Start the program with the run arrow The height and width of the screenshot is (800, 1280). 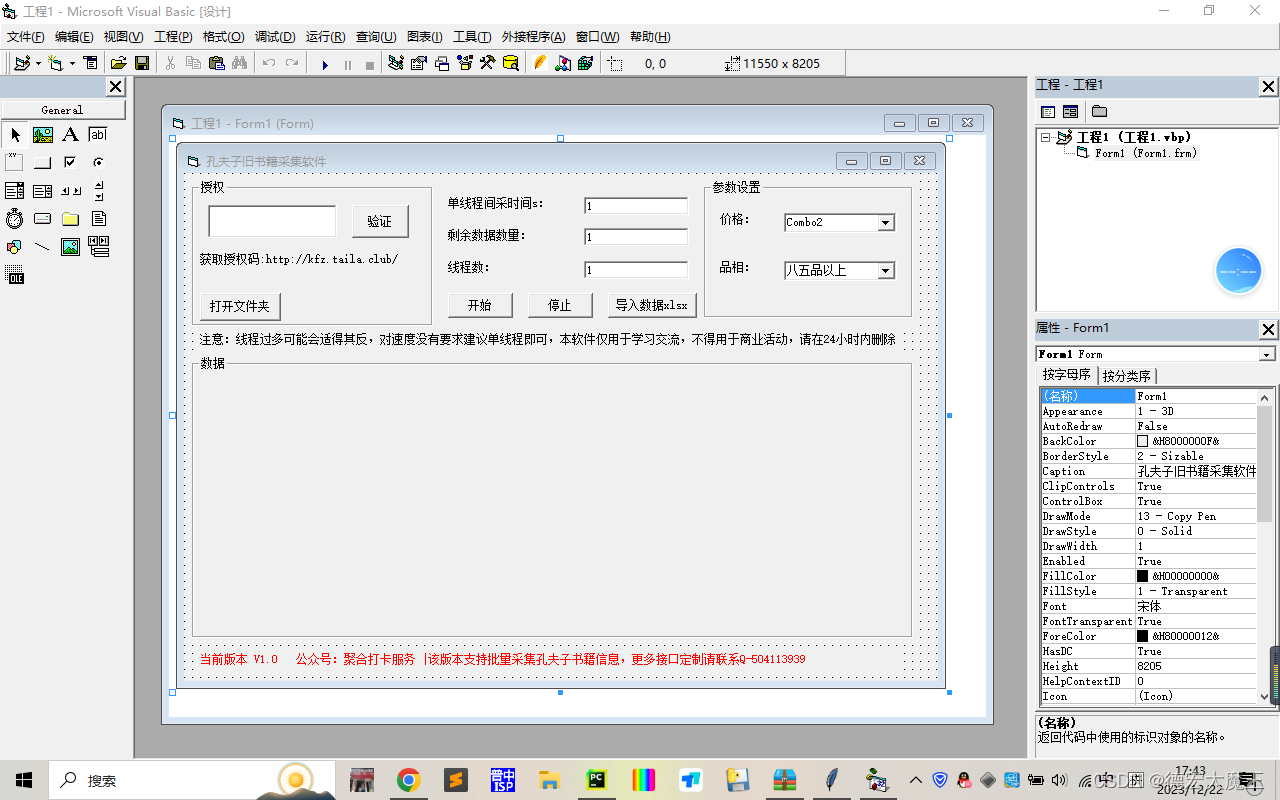click(x=325, y=64)
